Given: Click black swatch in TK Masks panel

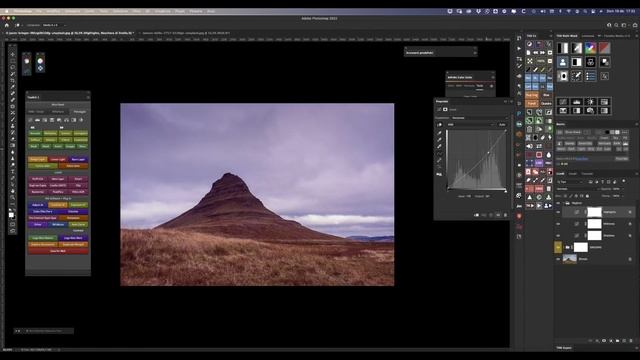Looking at the screenshot, I should (x=607, y=132).
